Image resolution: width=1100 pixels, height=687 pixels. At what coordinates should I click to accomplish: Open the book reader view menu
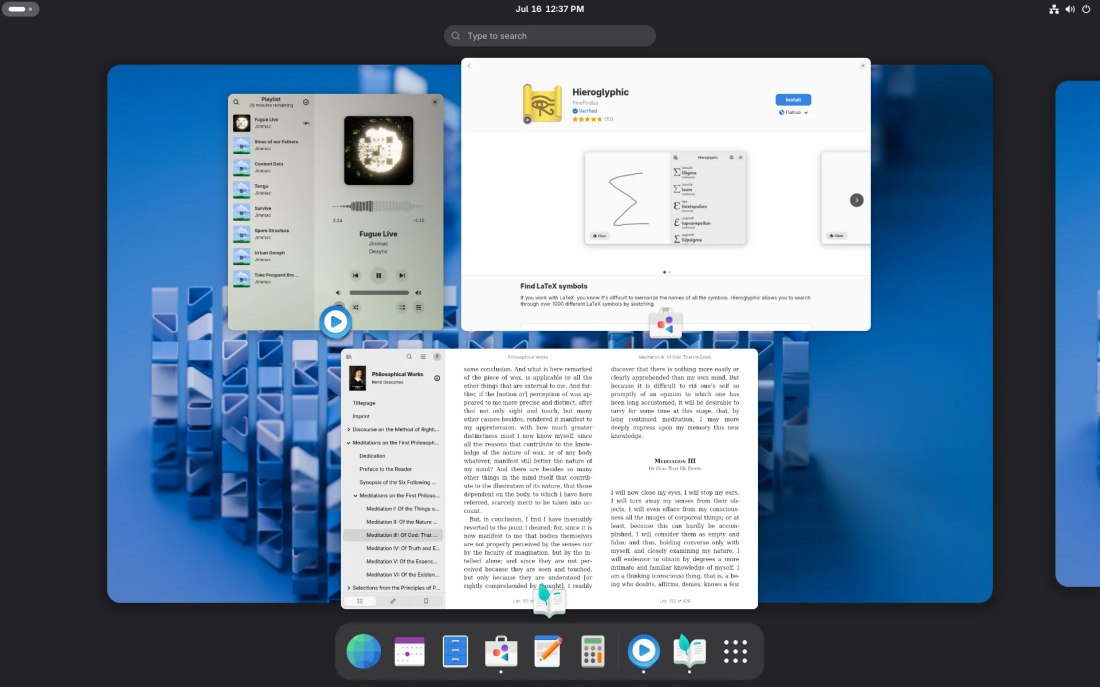(423, 356)
